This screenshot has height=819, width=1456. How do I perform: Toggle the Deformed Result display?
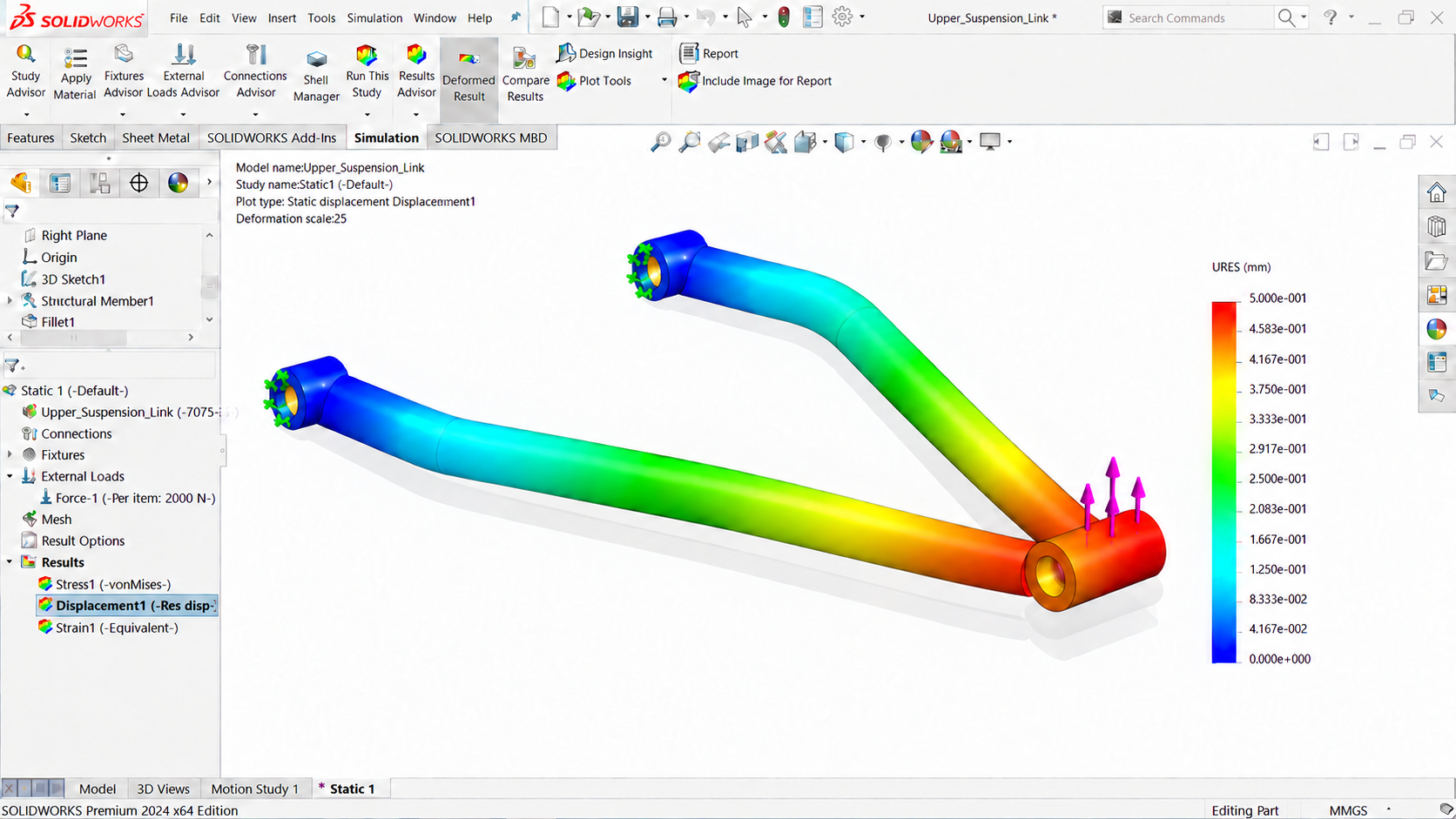tap(468, 80)
